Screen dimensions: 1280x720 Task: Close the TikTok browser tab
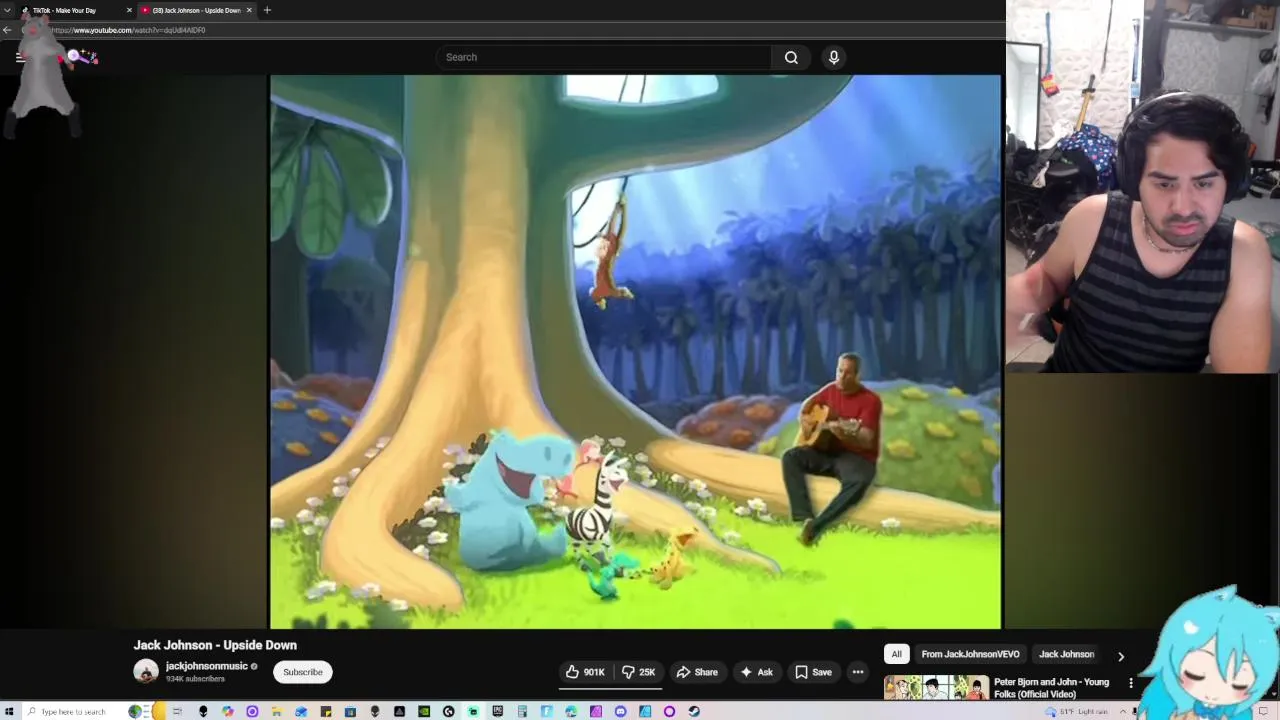coord(129,10)
